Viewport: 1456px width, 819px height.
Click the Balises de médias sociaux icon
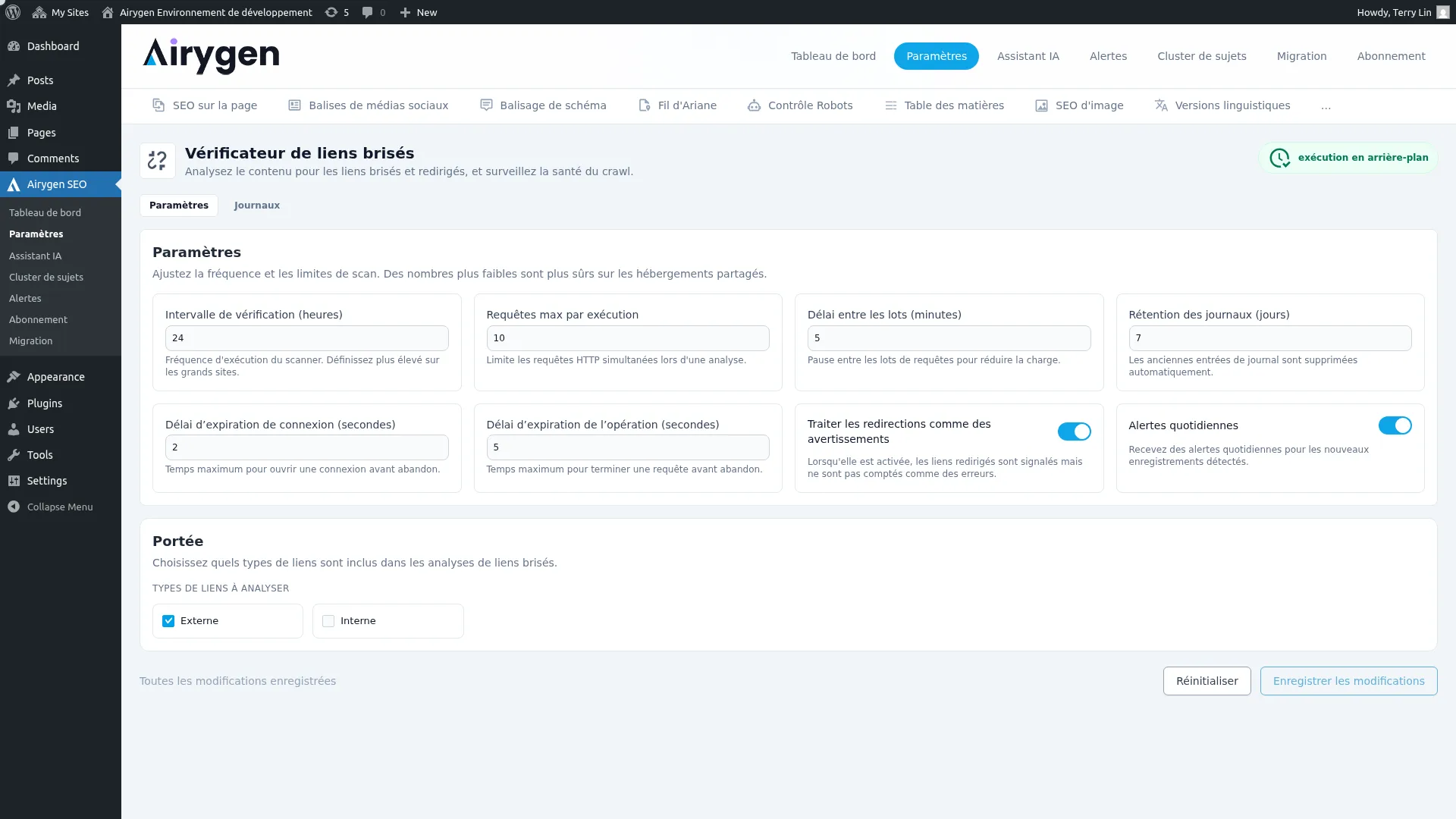(x=294, y=105)
